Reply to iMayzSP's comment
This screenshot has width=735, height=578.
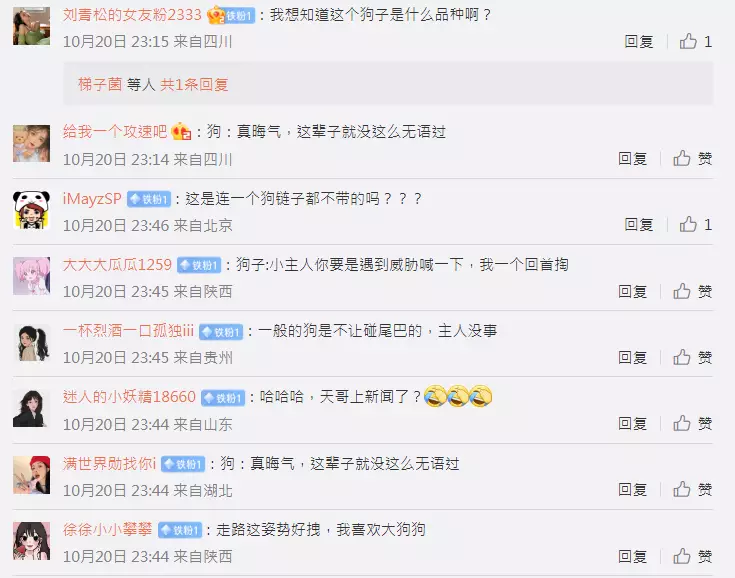[x=638, y=225]
